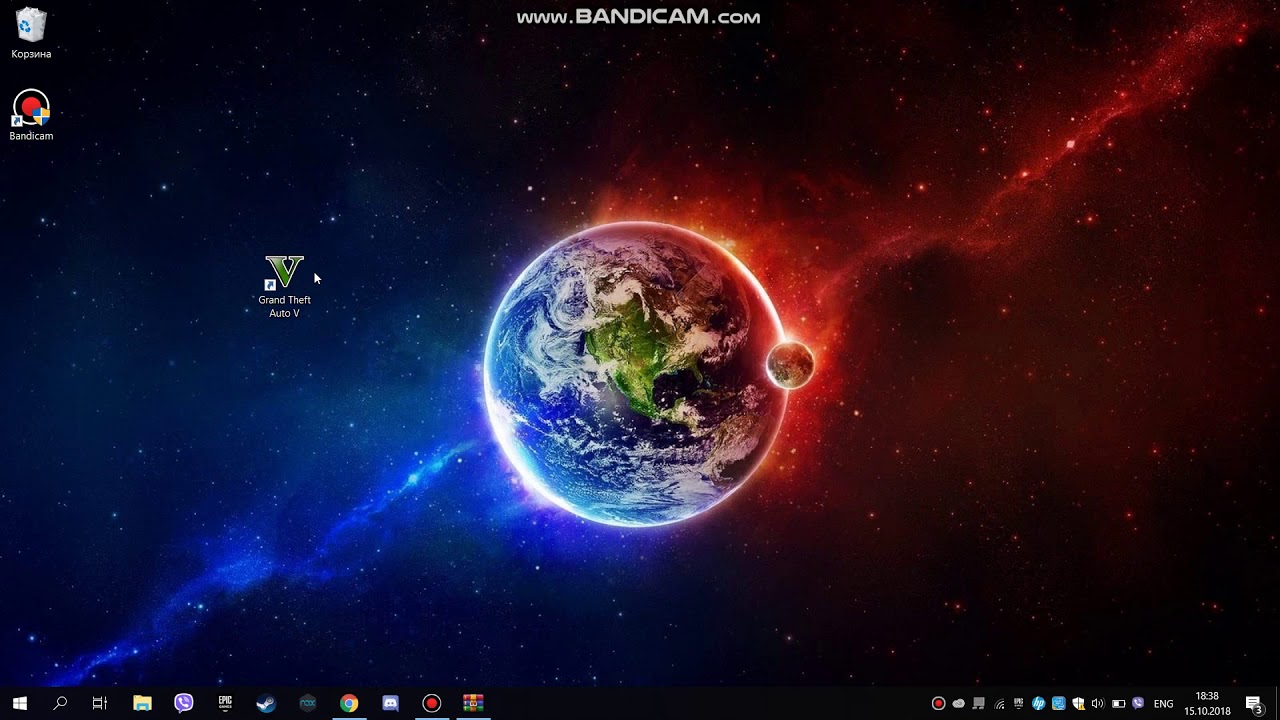
Task: Open the volume speaker tray icon
Action: coord(1098,703)
